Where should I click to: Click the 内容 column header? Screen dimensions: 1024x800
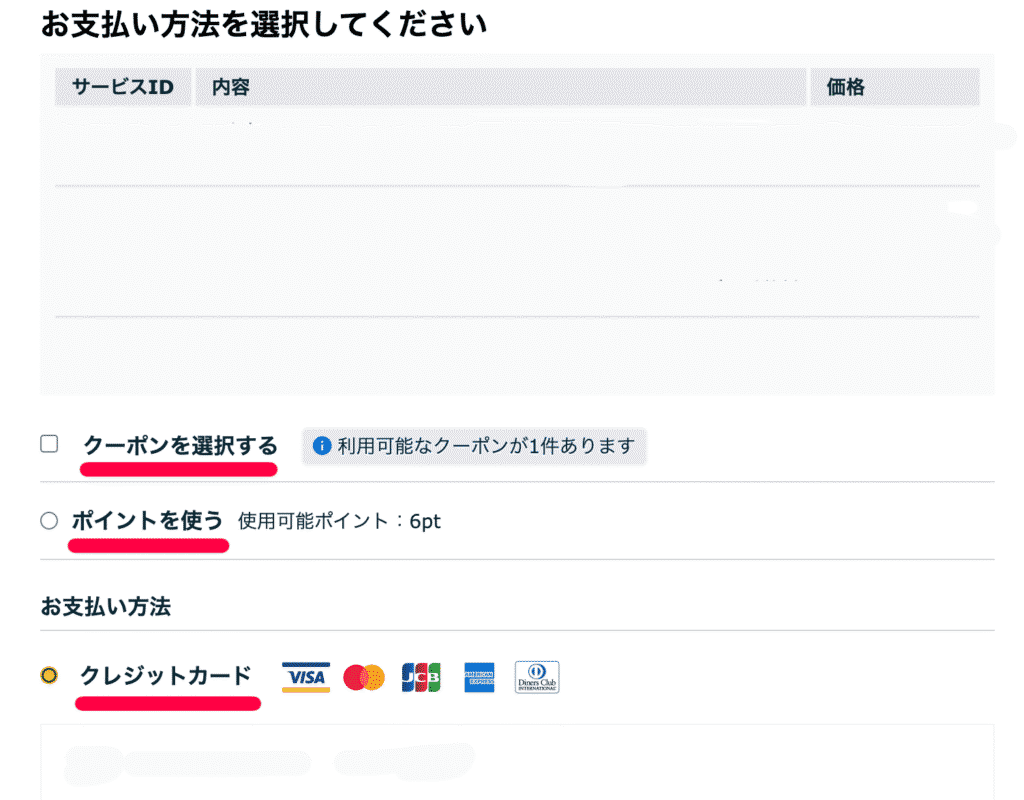[x=231, y=88]
